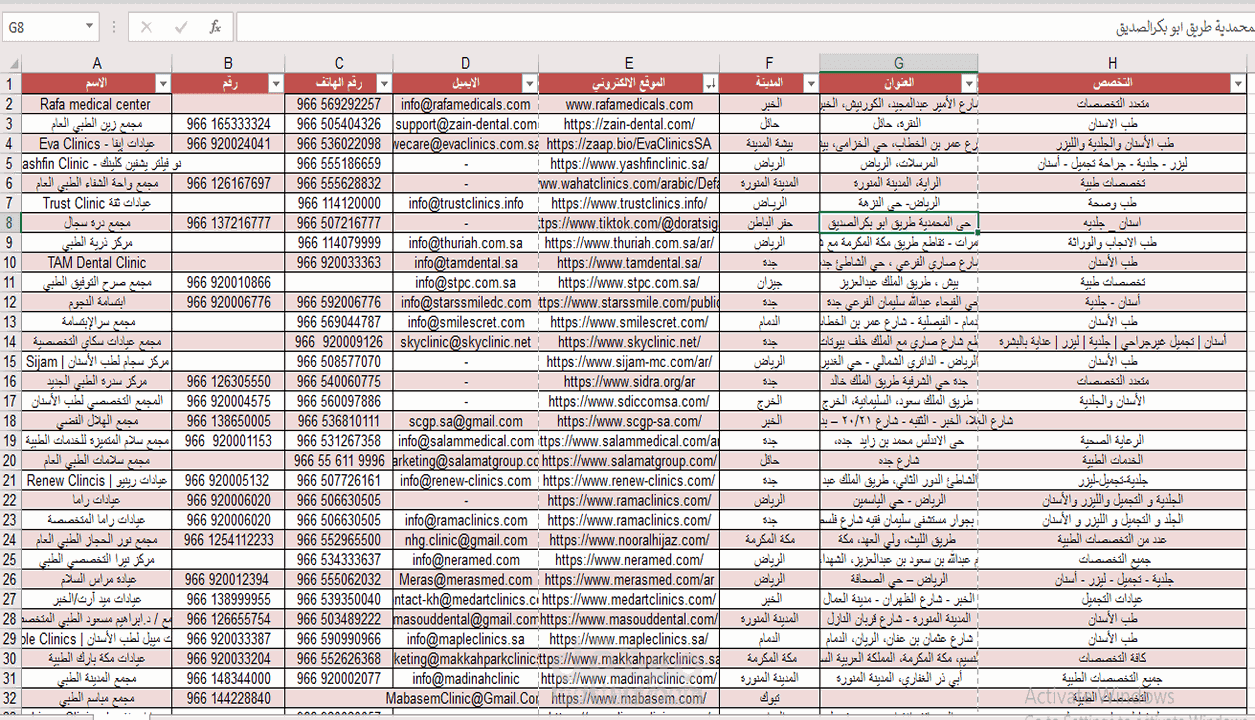Viewport: 1255px width, 720px height.
Task: Click the Select All corner triangle
Action: click(x=11, y=63)
